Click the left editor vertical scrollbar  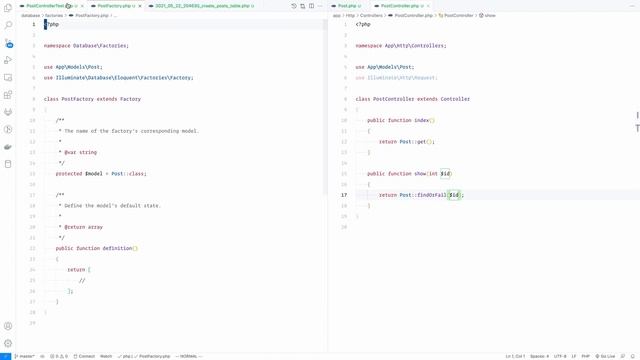pos(325,106)
